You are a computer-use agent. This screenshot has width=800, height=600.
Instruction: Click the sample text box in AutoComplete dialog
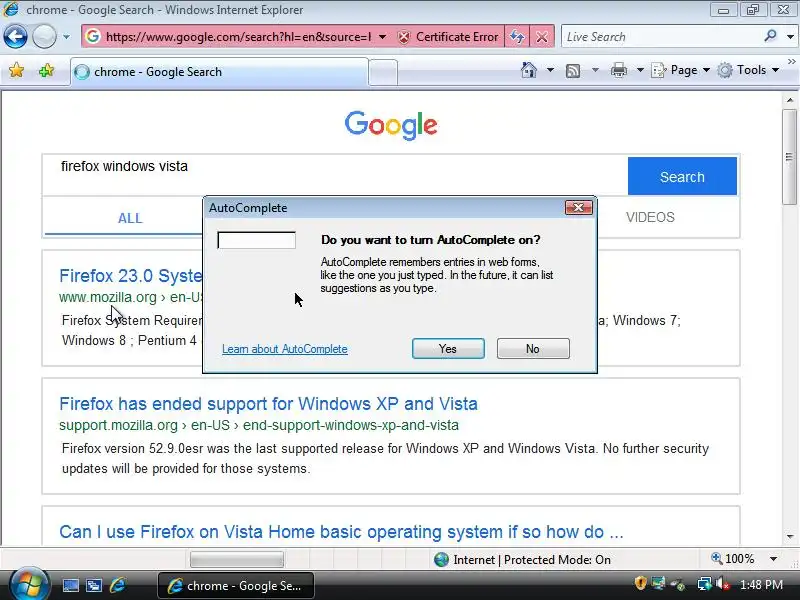point(256,240)
